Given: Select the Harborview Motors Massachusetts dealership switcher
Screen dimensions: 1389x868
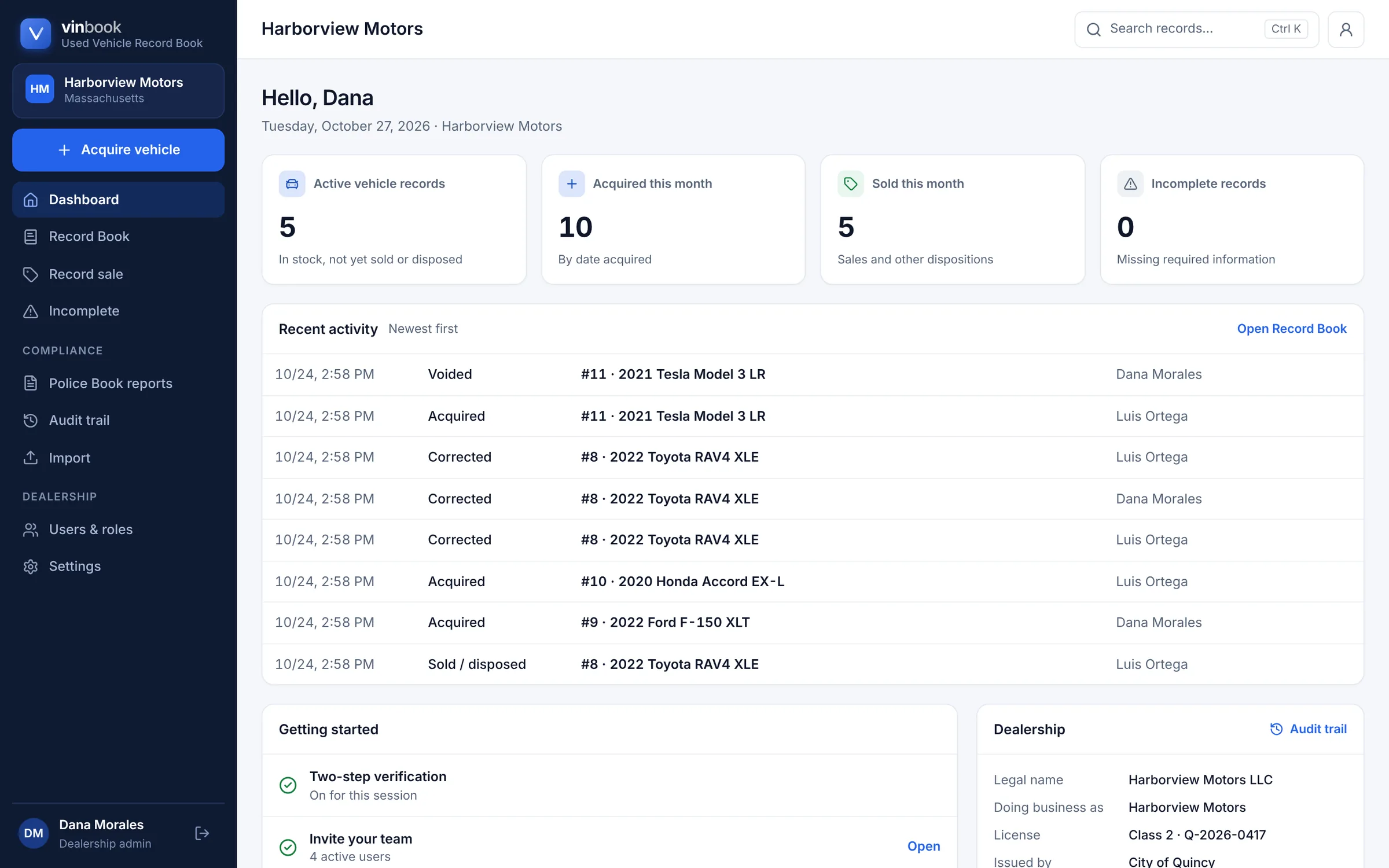Looking at the screenshot, I should click(118, 91).
